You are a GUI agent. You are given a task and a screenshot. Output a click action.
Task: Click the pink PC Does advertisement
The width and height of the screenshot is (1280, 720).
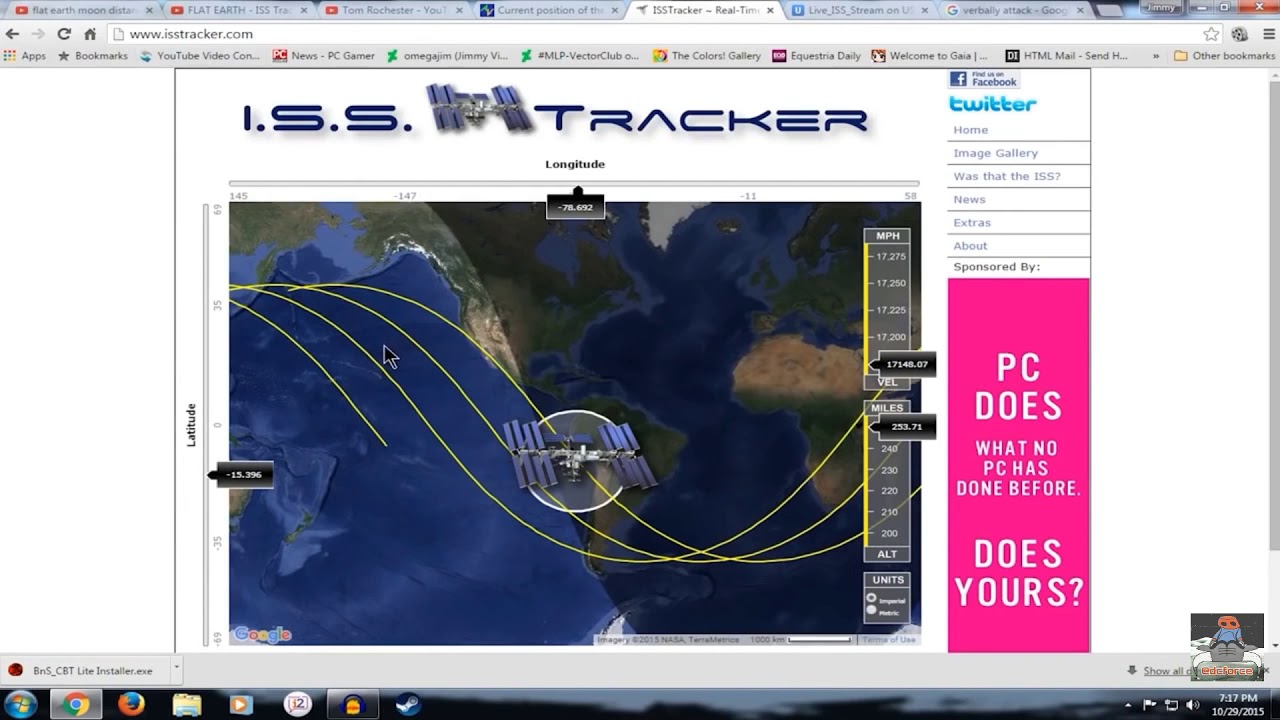[x=1018, y=465]
